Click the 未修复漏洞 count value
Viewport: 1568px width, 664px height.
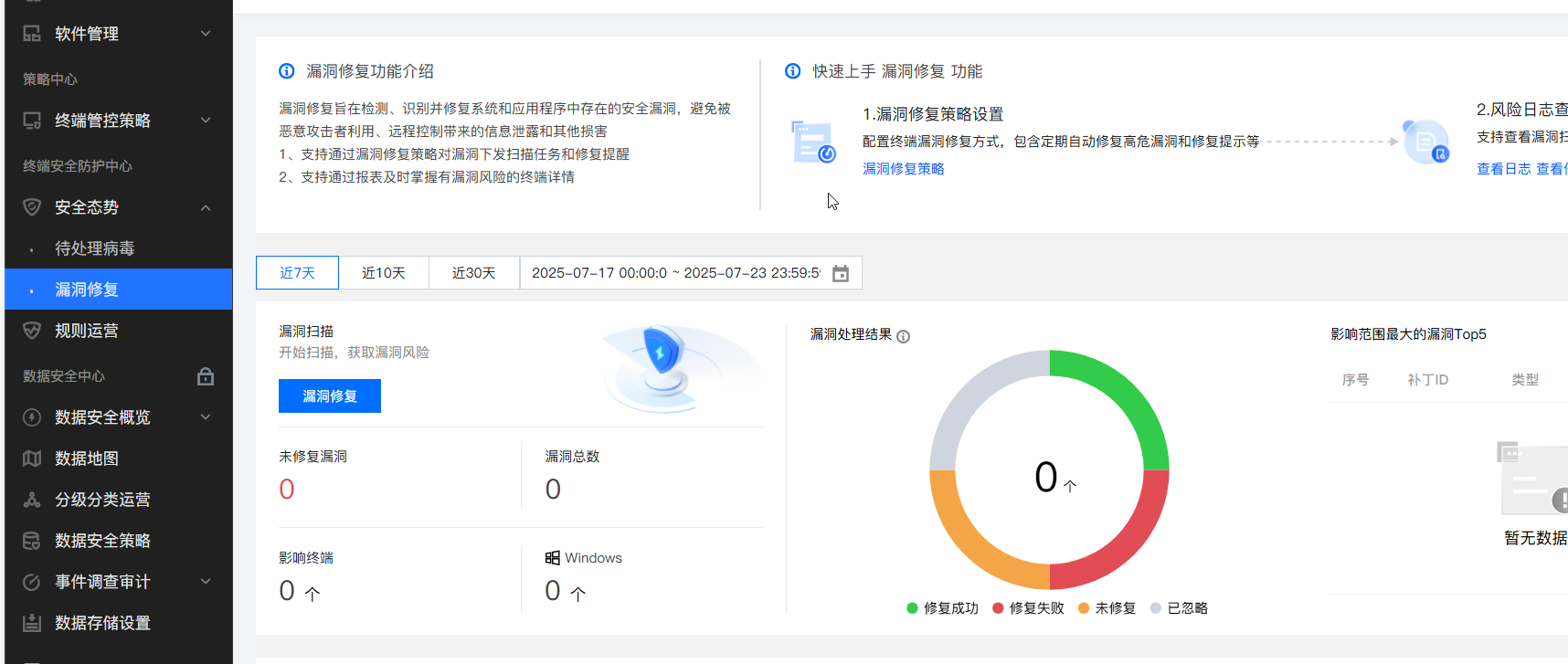click(x=287, y=490)
